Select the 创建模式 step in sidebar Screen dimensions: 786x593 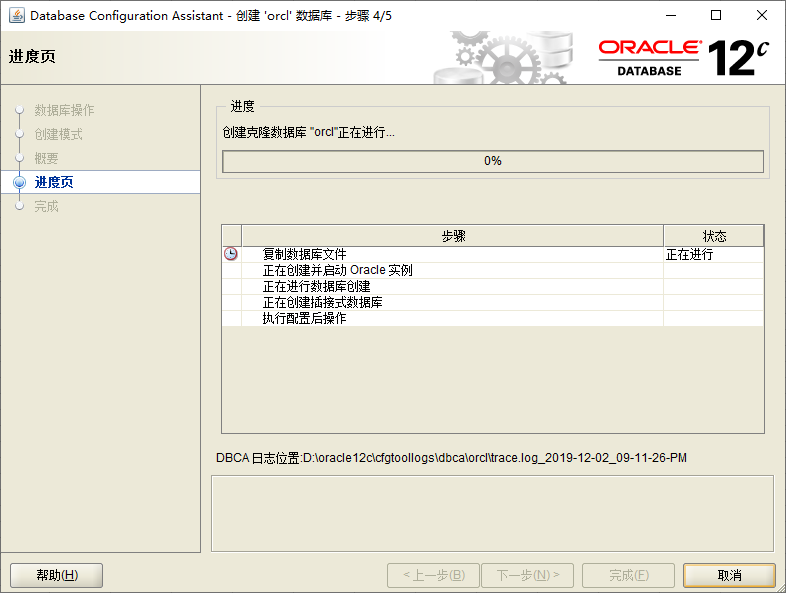[x=58, y=134]
